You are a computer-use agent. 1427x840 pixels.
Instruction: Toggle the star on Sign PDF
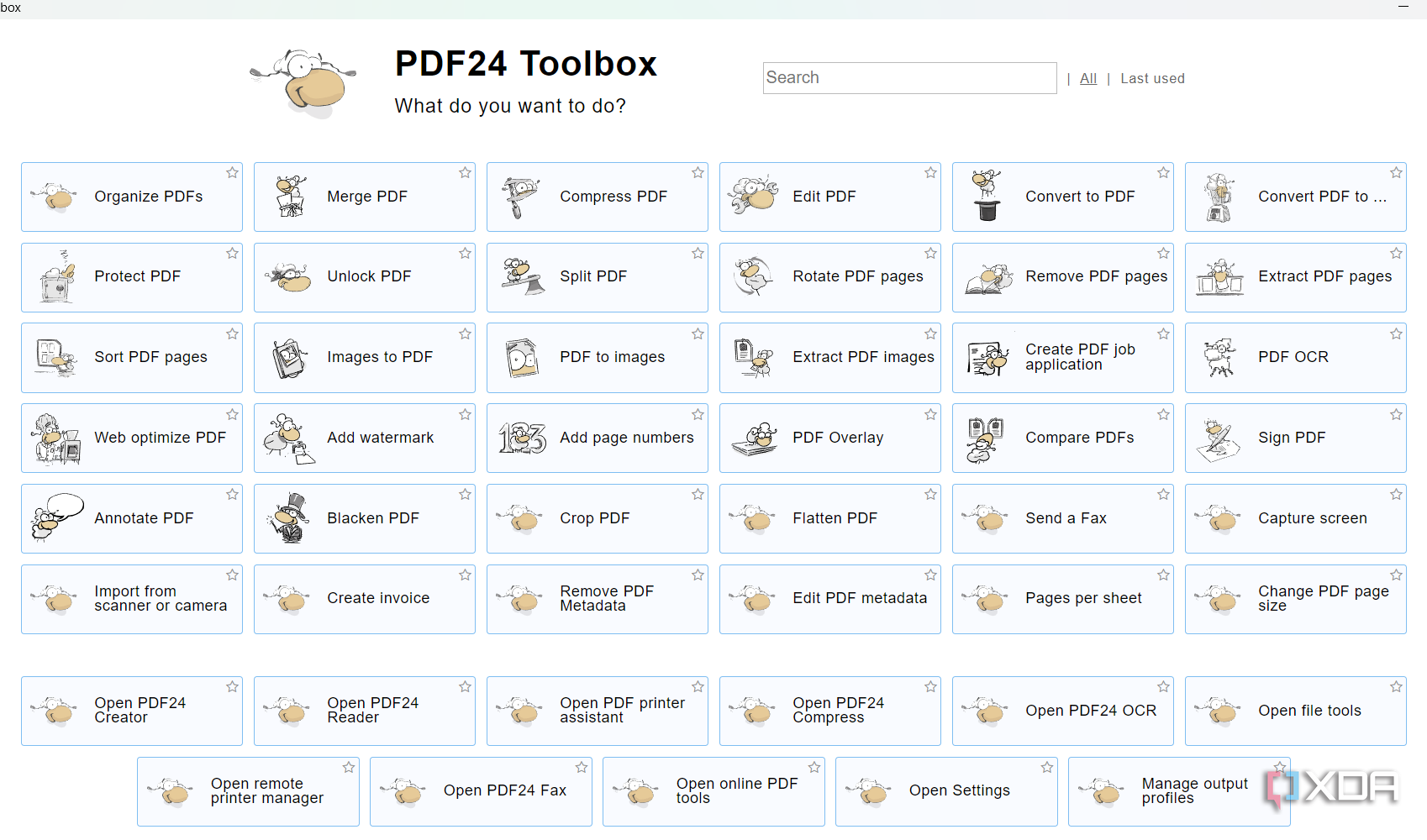(x=1396, y=415)
